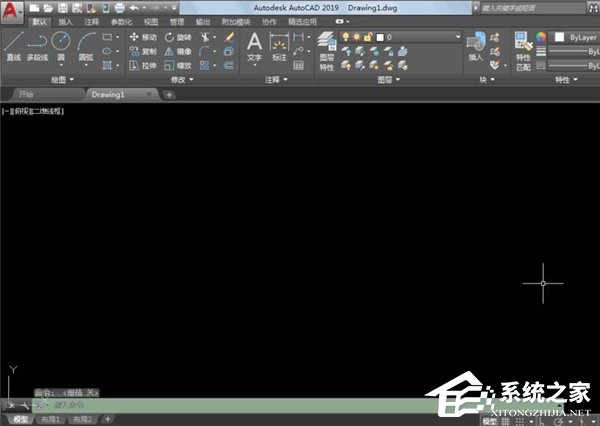This screenshot has width=600, height=426.
Task: Select the Text (文字) tool
Action: pyautogui.click(x=254, y=47)
